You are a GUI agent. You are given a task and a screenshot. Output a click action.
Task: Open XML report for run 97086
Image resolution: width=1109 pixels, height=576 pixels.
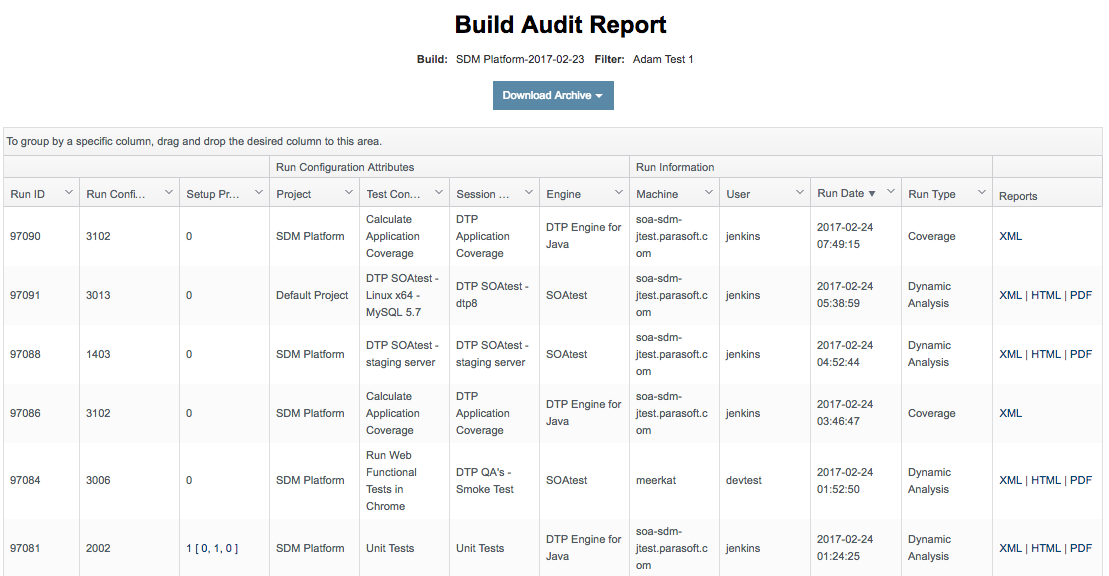point(1010,413)
